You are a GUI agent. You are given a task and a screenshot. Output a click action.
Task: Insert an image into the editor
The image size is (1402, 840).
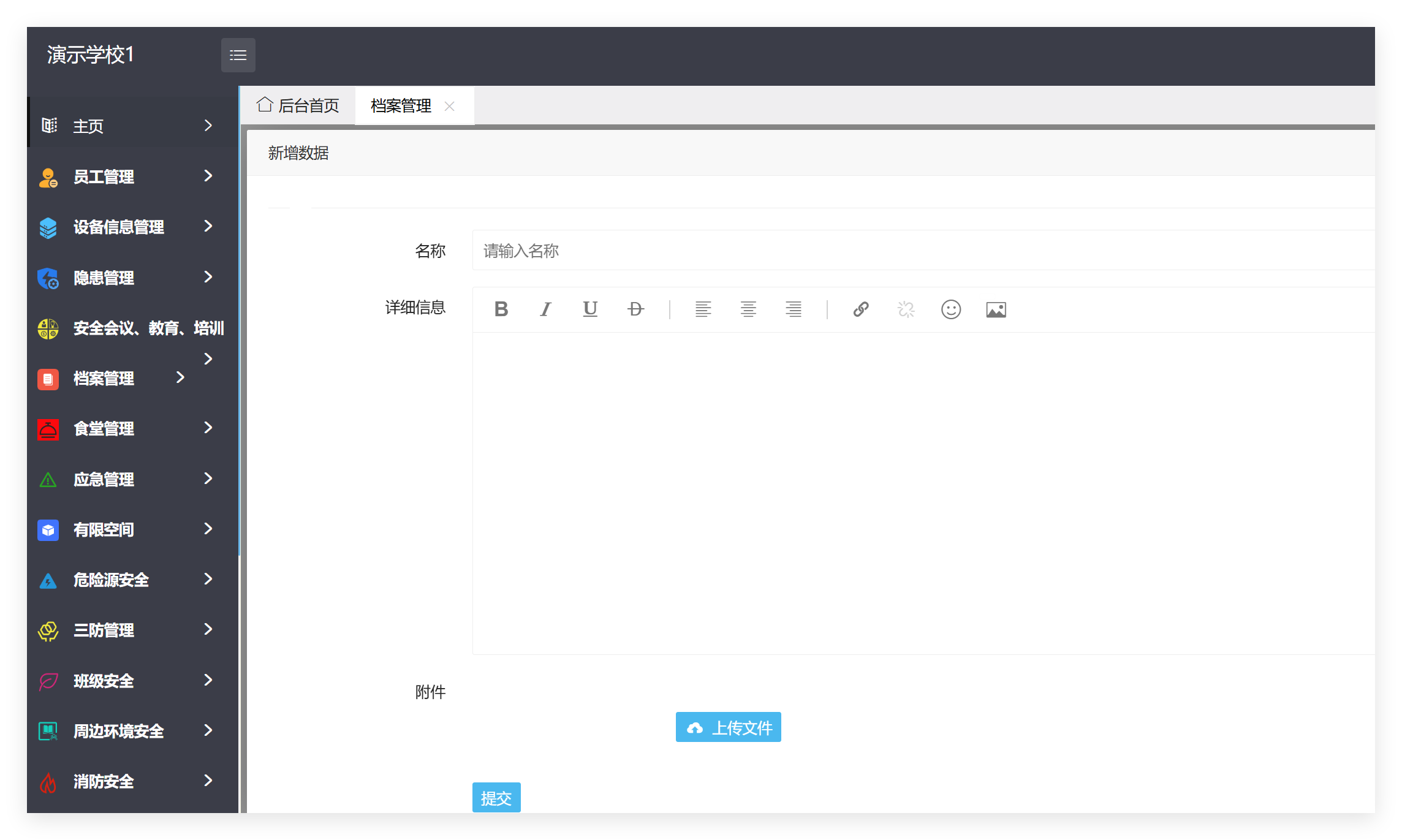click(996, 309)
